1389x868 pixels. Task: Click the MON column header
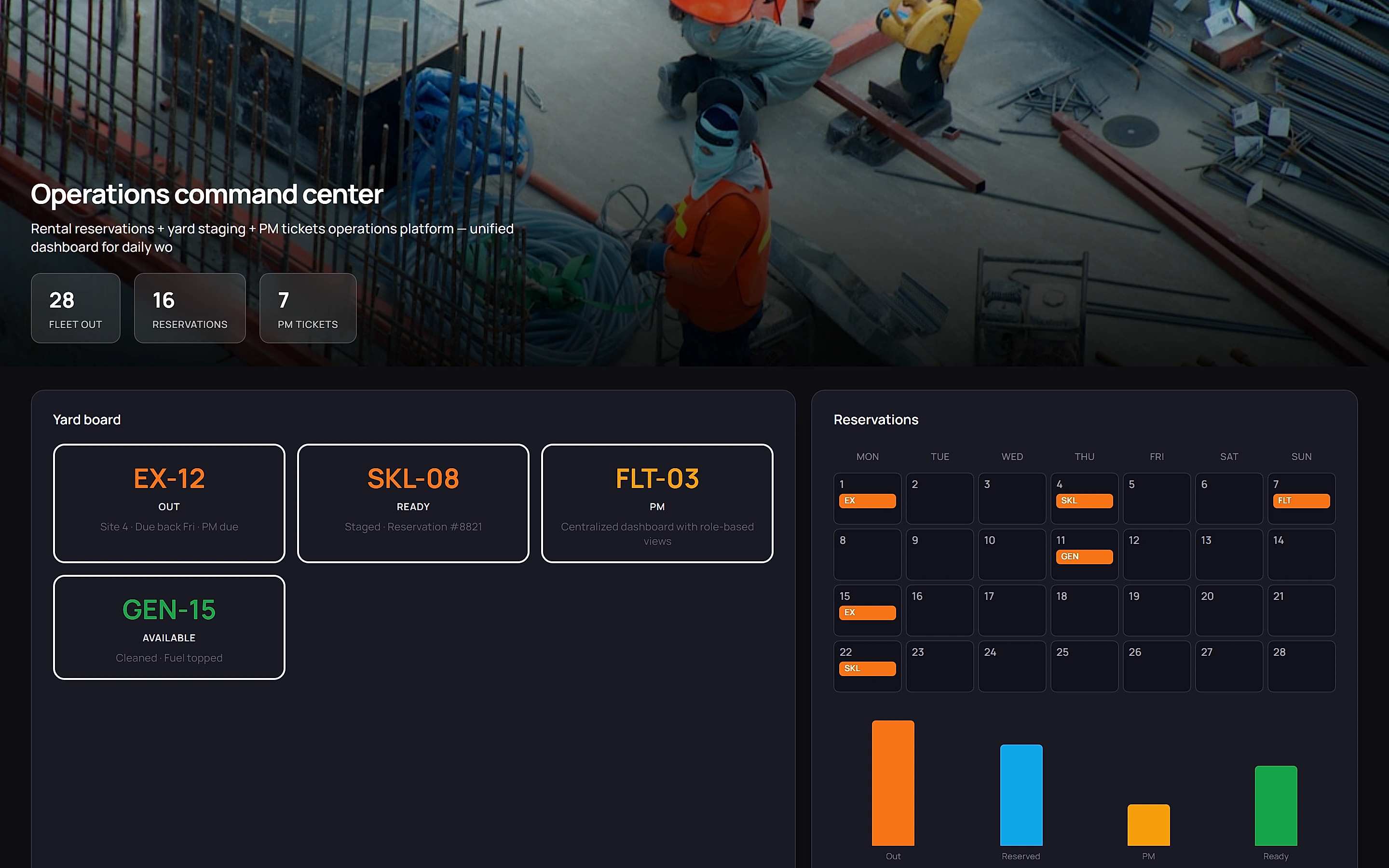[867, 456]
